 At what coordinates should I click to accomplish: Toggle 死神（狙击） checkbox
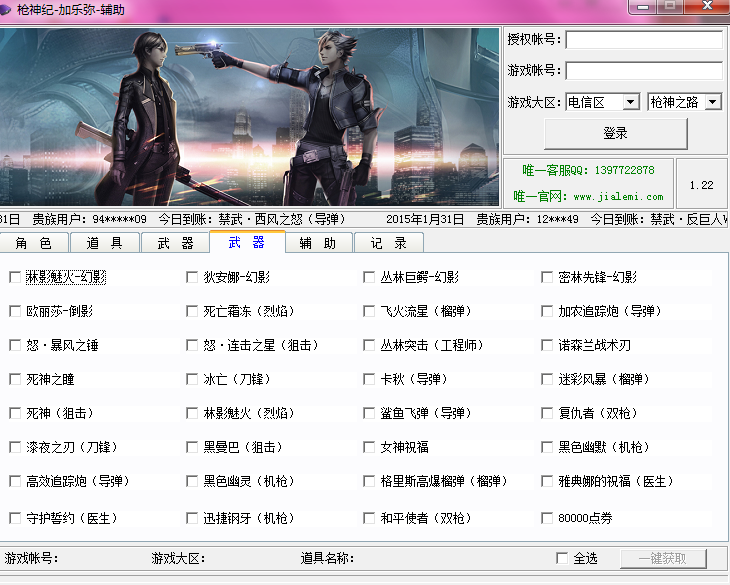15,413
